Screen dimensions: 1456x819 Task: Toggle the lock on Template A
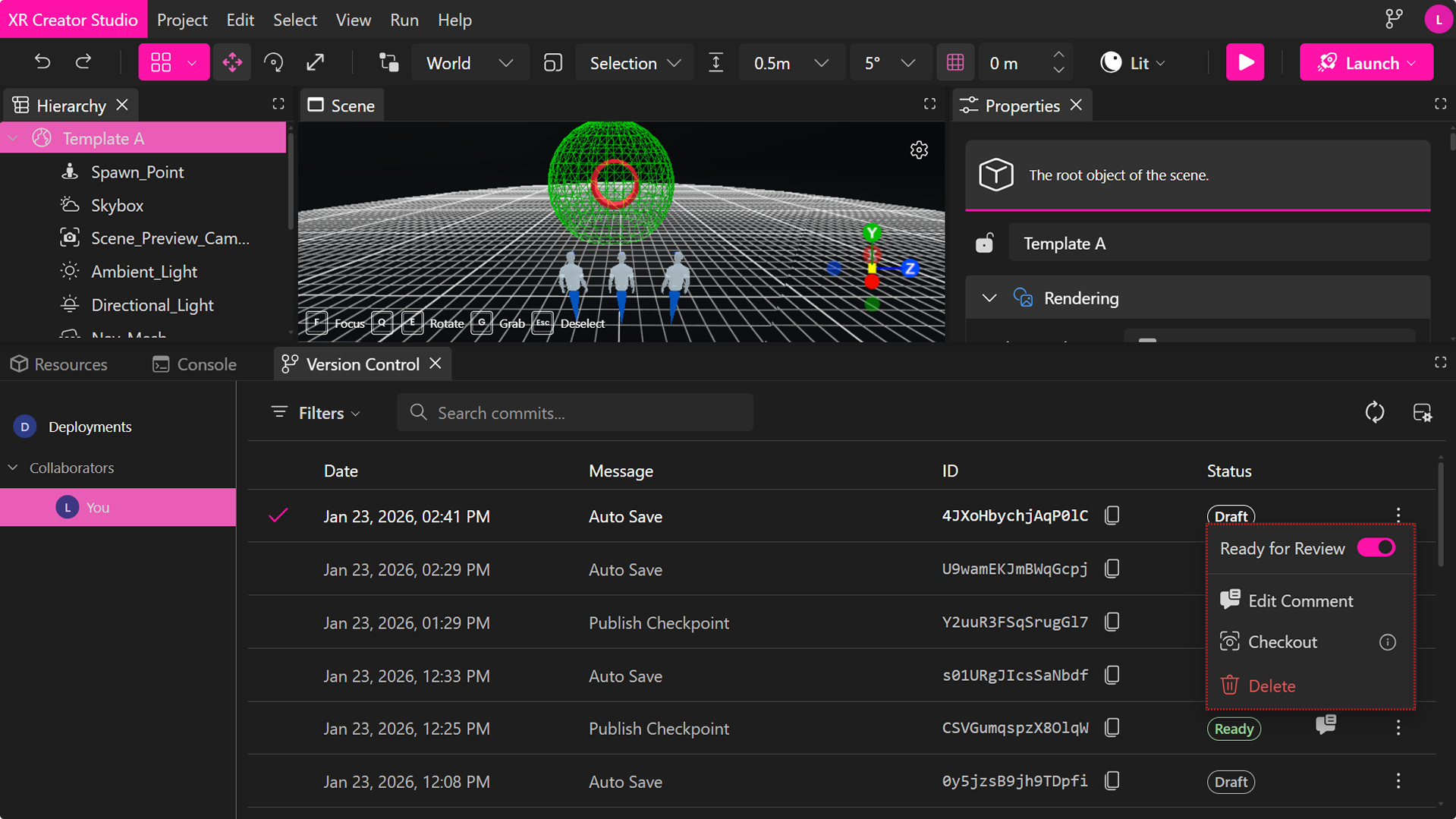pyautogui.click(x=985, y=244)
